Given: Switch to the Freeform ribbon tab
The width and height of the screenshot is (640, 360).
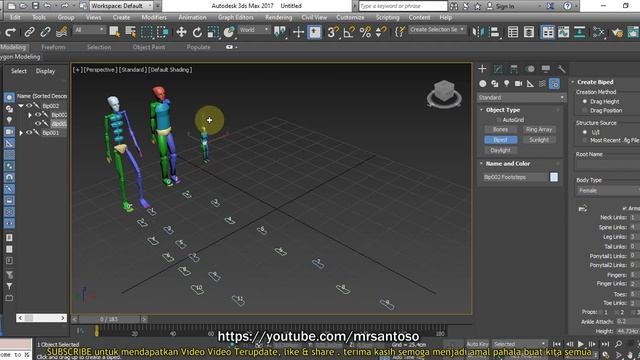Looking at the screenshot, I should 53,47.
